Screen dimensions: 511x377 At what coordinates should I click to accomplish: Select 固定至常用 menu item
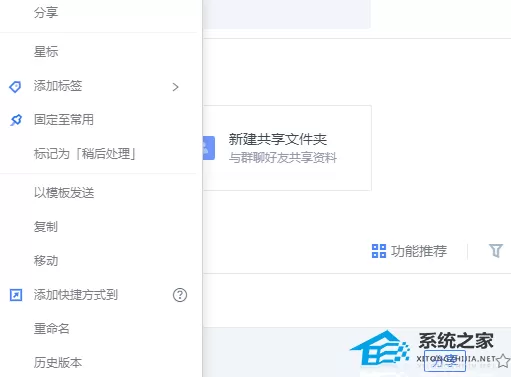coord(64,120)
